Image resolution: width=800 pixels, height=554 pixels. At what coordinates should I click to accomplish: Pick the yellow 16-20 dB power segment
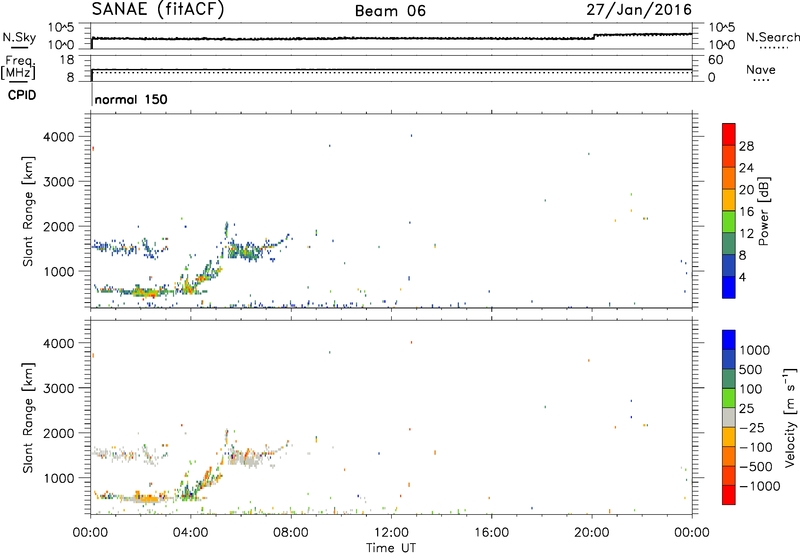729,200
